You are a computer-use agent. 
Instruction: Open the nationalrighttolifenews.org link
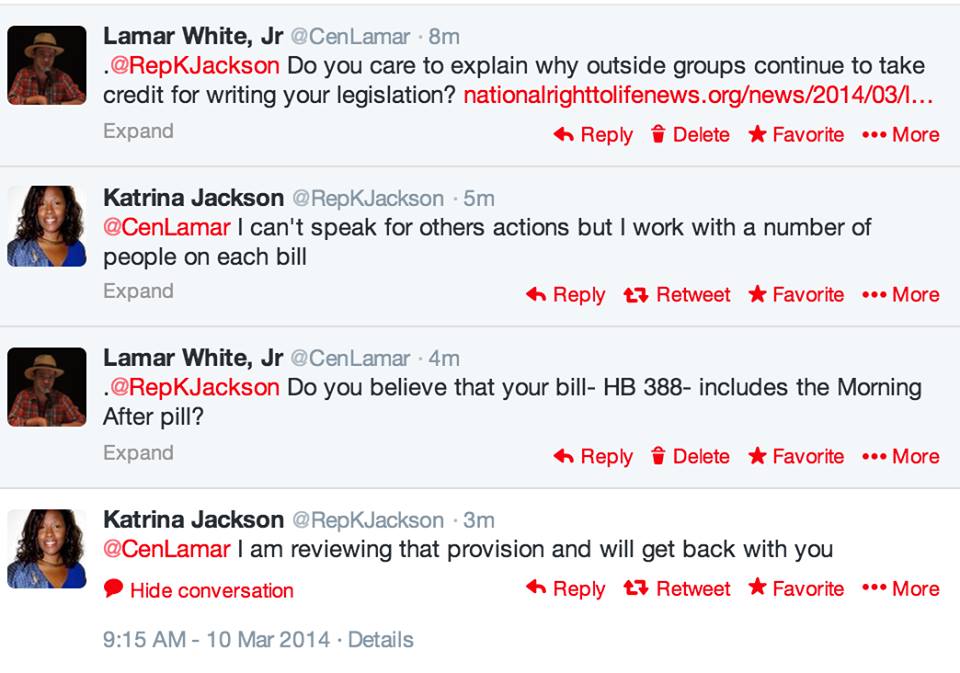point(698,96)
